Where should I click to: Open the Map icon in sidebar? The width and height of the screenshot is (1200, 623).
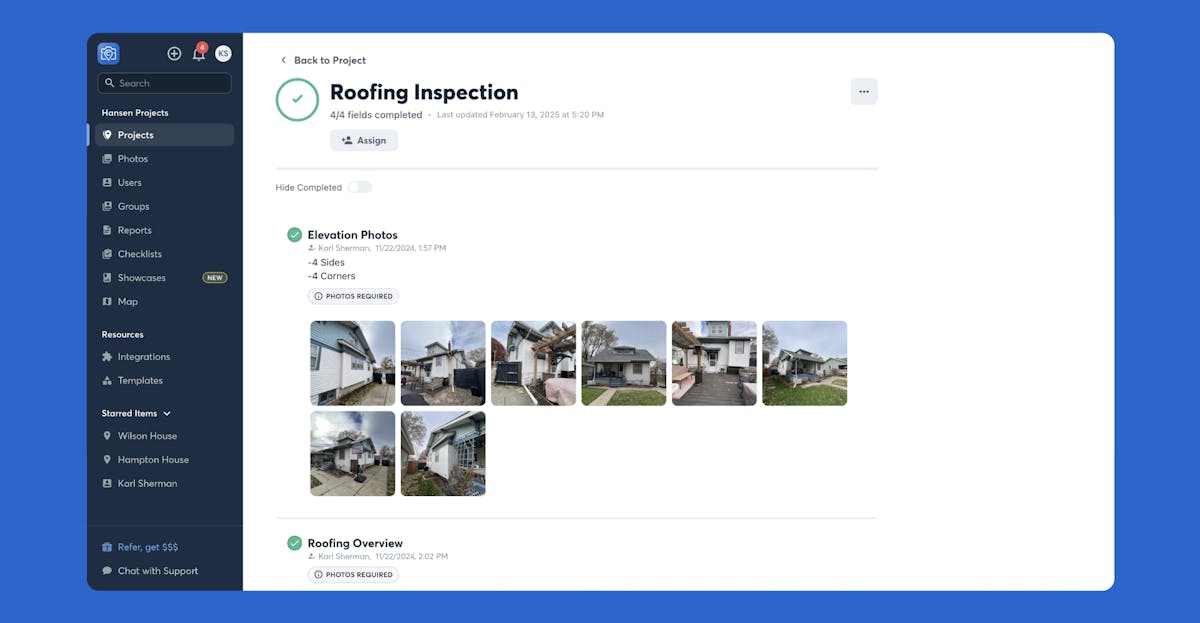point(107,302)
